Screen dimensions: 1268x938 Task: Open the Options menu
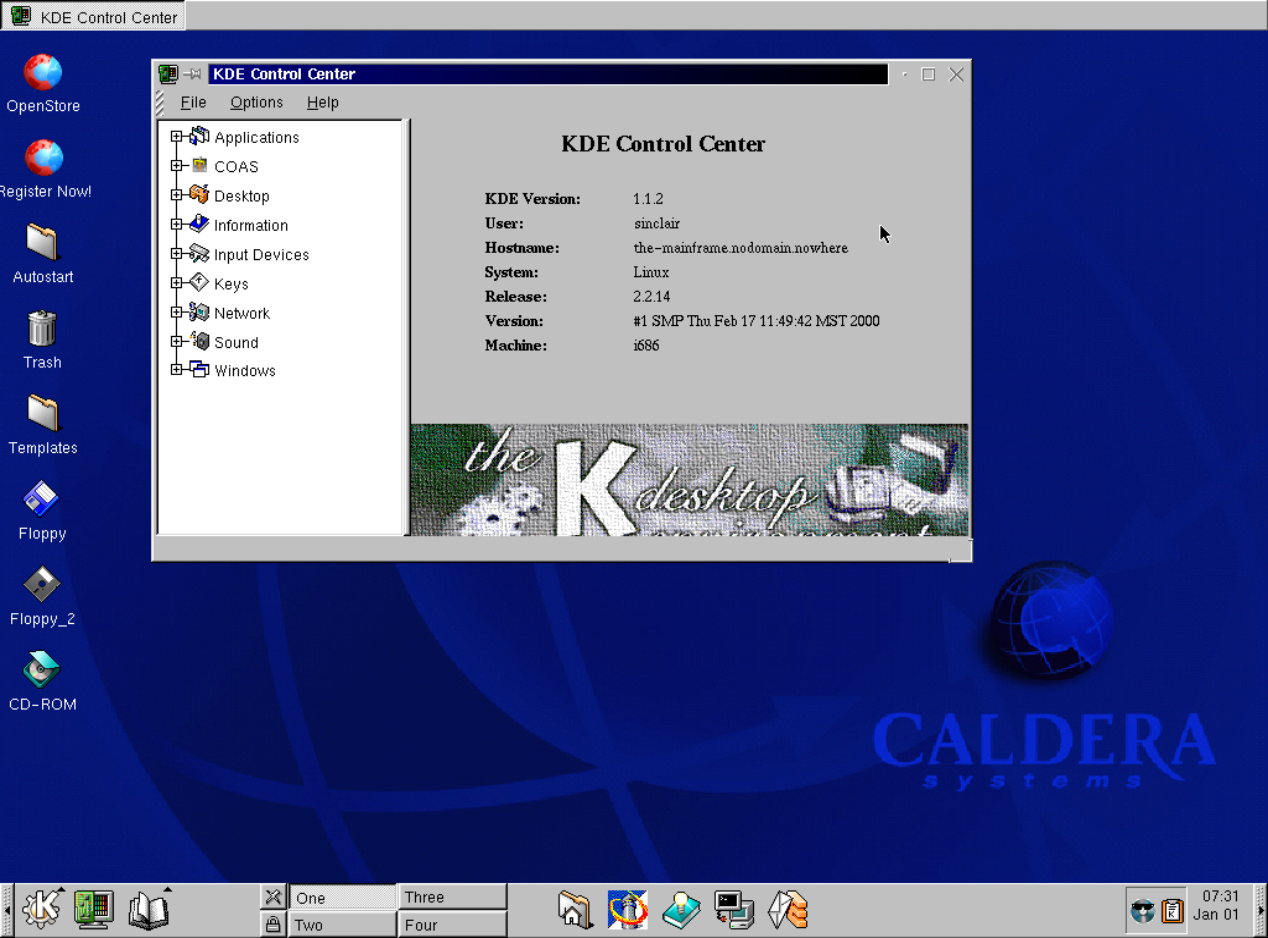pos(256,102)
